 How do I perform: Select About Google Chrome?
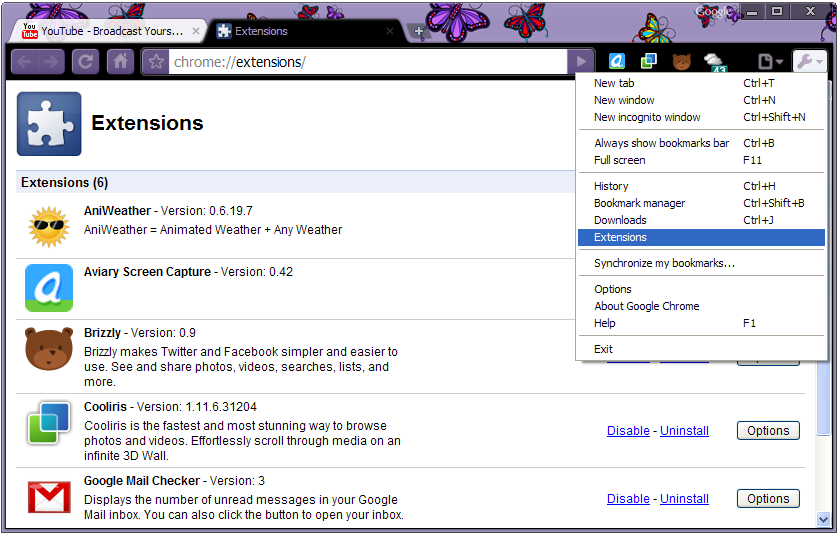coord(701,307)
